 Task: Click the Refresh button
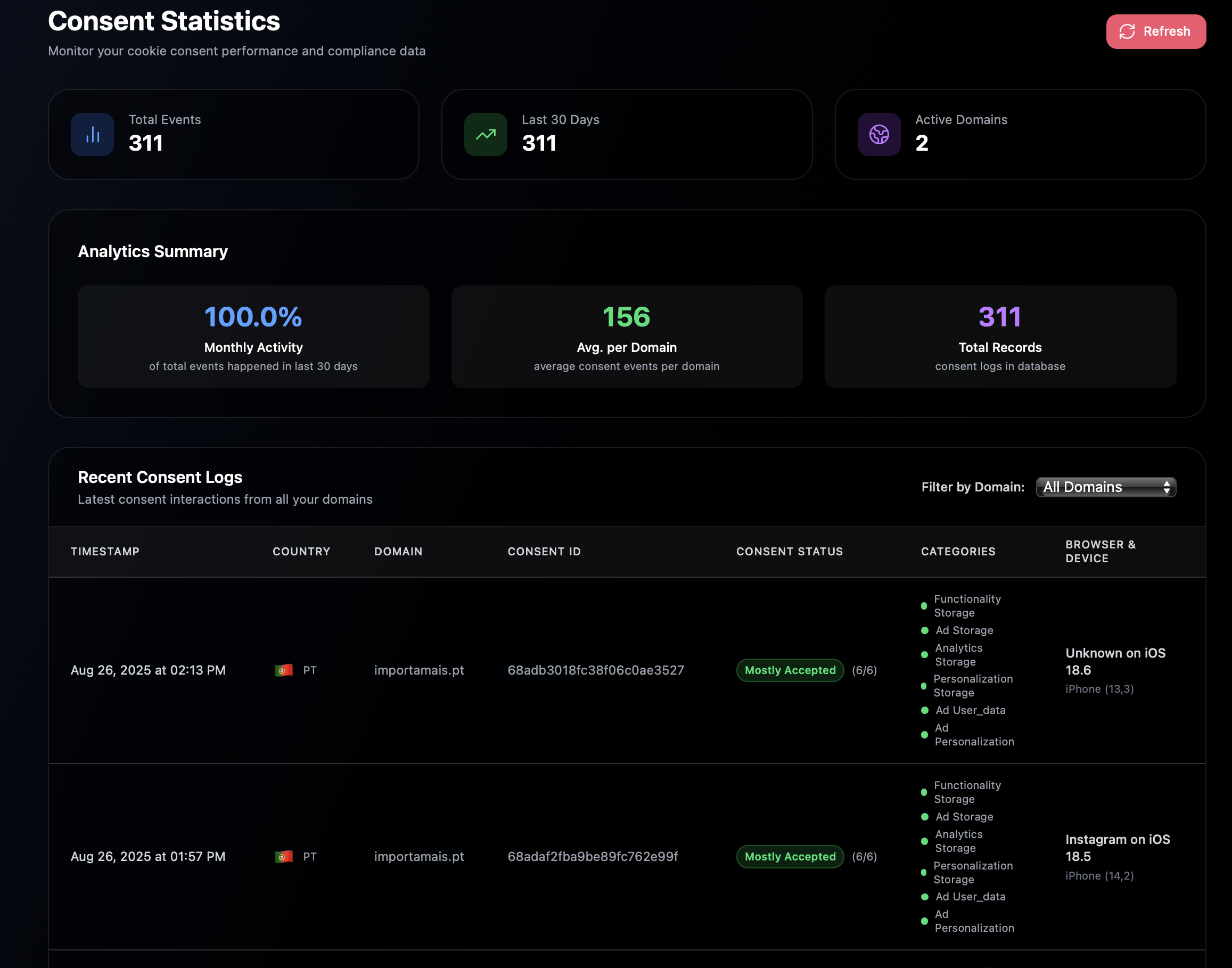pos(1155,32)
